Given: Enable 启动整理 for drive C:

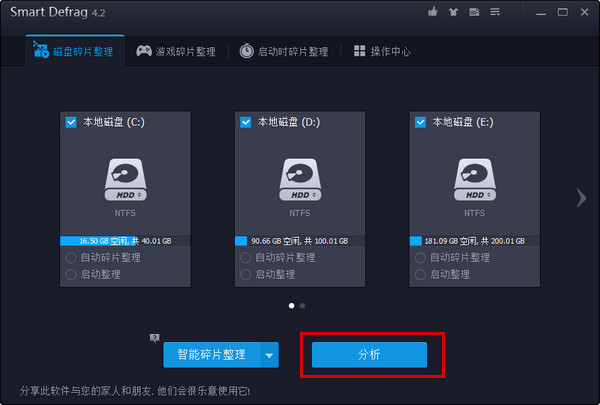Looking at the screenshot, I should point(71,274).
